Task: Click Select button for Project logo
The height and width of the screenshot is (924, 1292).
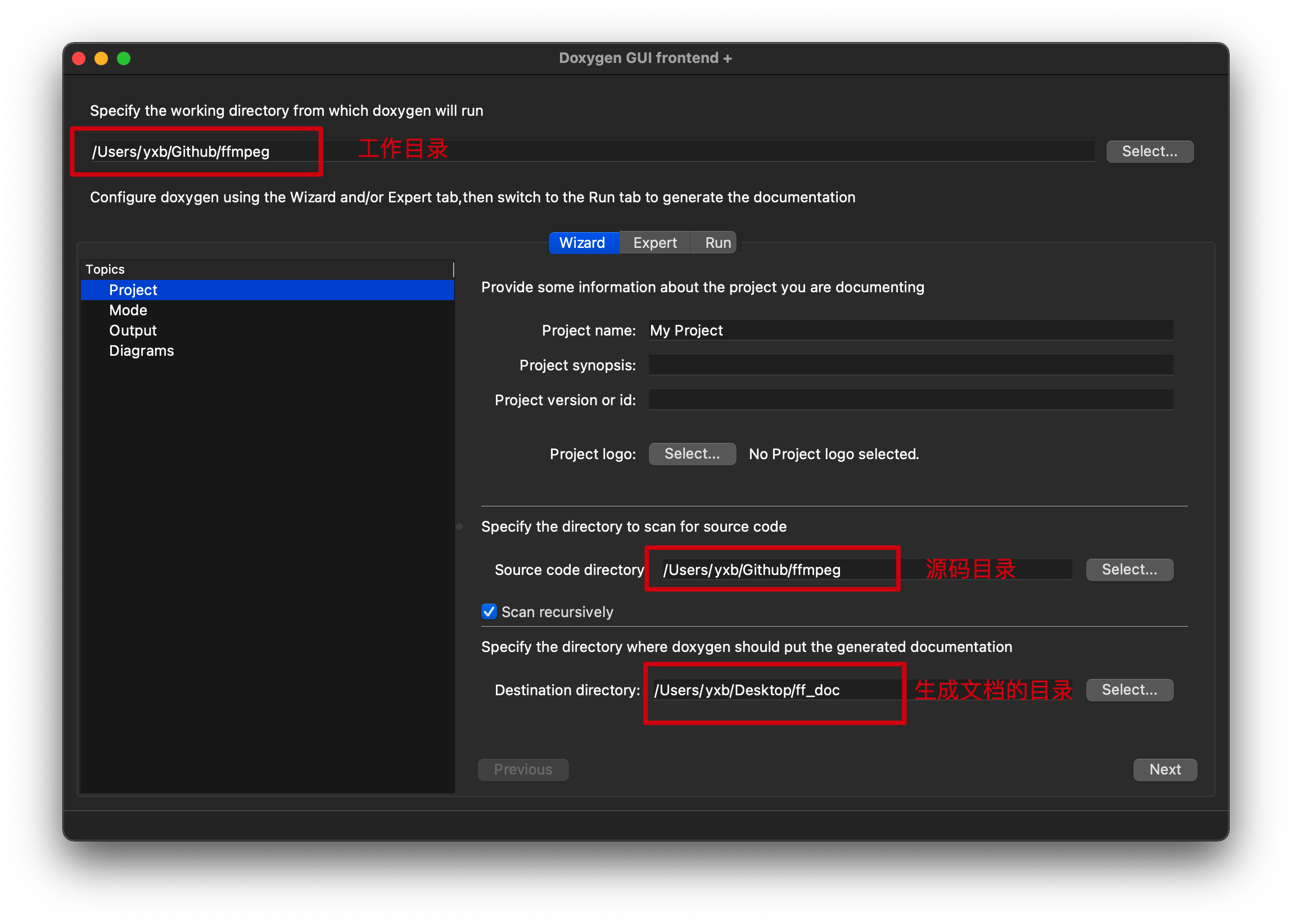Action: click(x=692, y=454)
